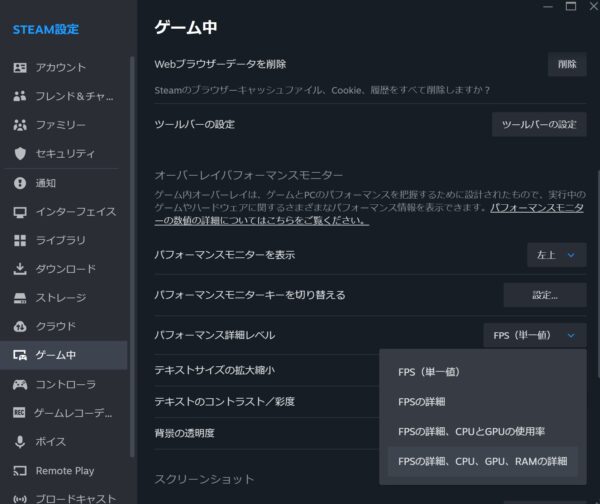Select インターフェイス in sidebar
600x504 pixels.
point(64,212)
